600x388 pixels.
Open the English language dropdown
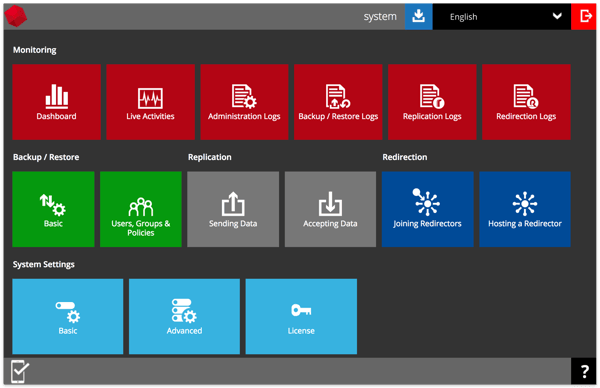[x=502, y=16]
